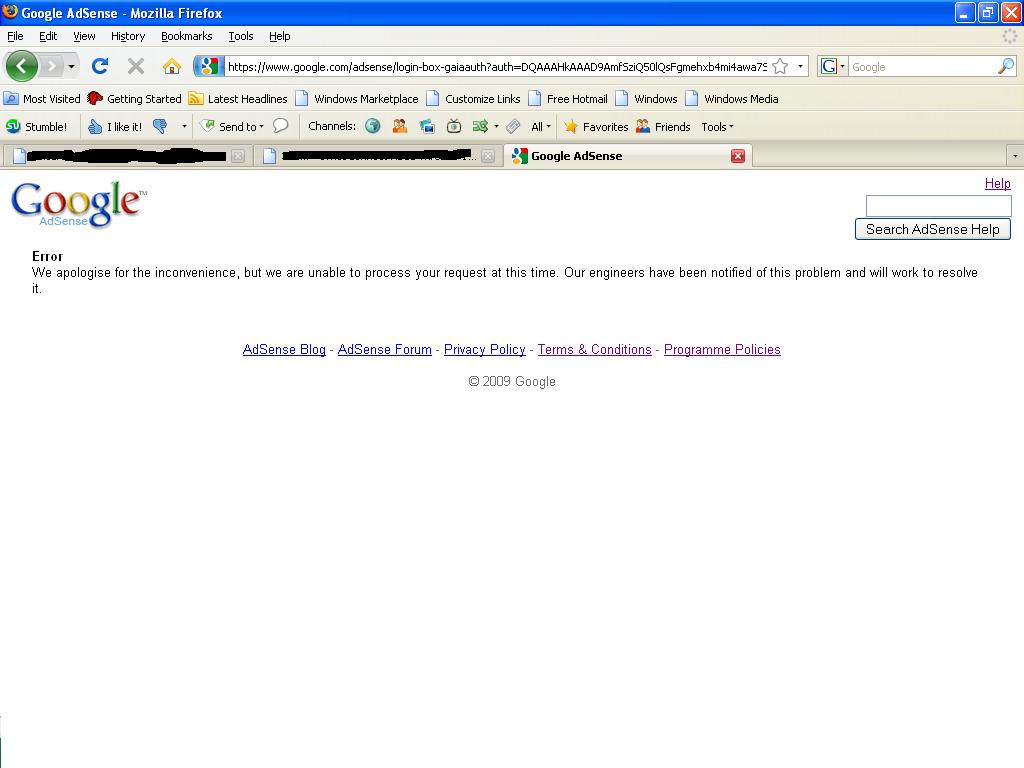Open the File menu
Viewport: 1024px width, 768px height.
point(15,36)
